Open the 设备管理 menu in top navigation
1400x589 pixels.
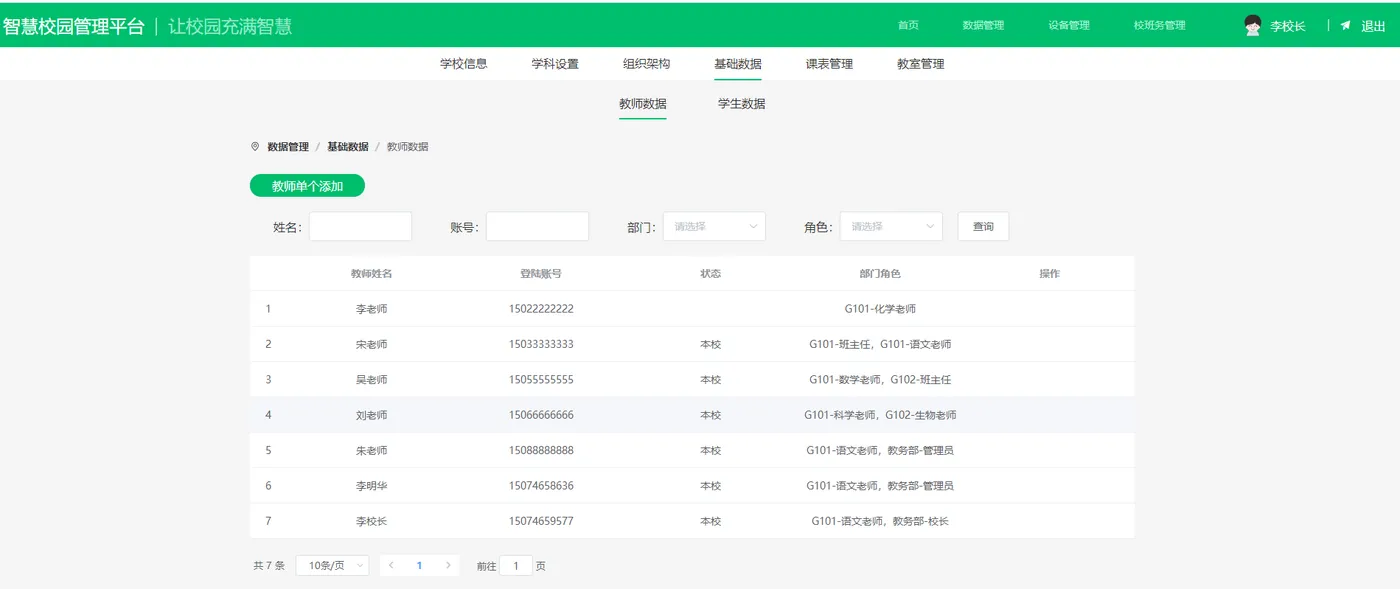pos(1069,25)
